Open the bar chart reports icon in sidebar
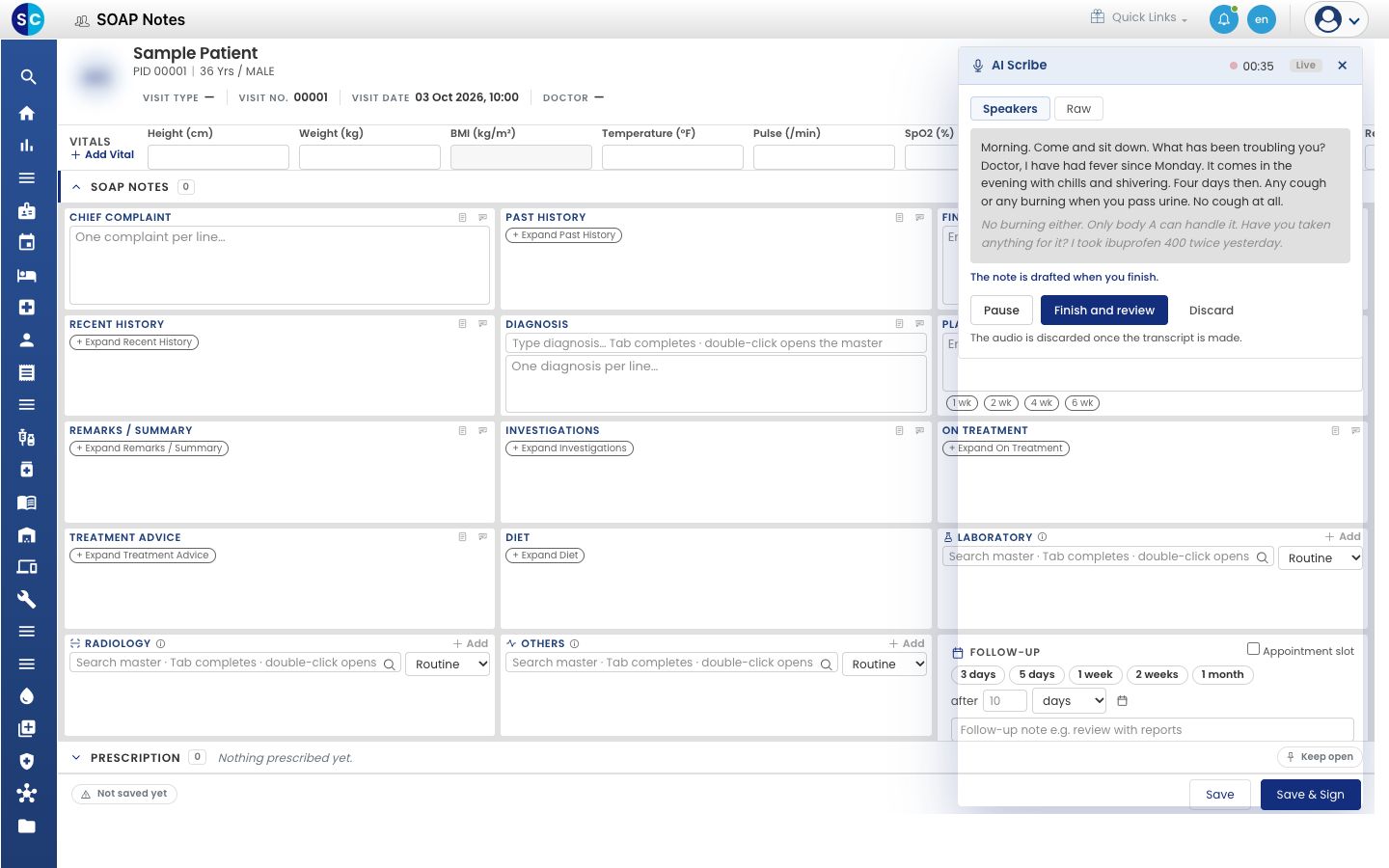1389x868 pixels. (x=27, y=146)
